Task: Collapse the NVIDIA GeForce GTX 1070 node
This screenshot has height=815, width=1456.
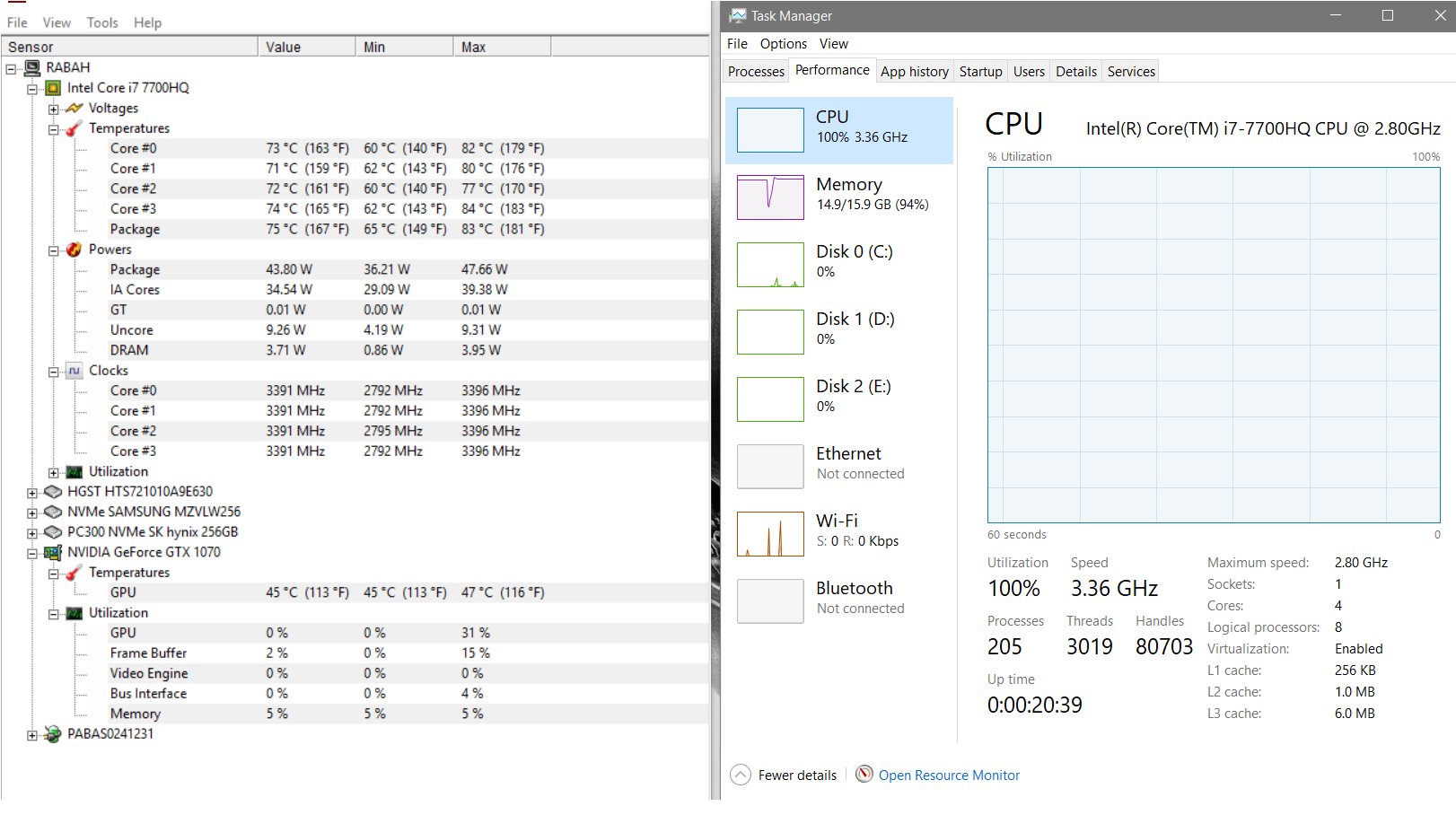Action: (32, 554)
